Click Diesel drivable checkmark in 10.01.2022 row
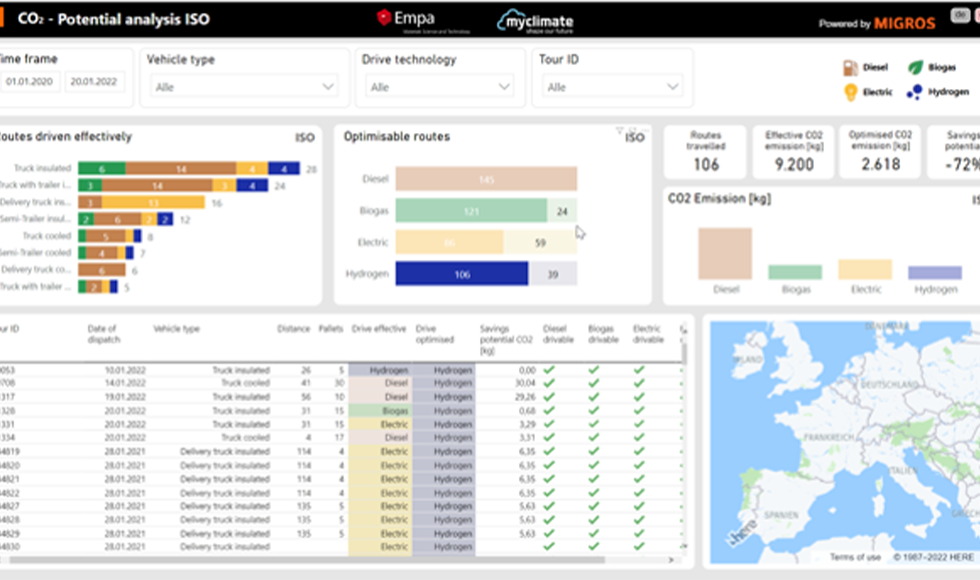Screen dimensions: 980x580 549,370
